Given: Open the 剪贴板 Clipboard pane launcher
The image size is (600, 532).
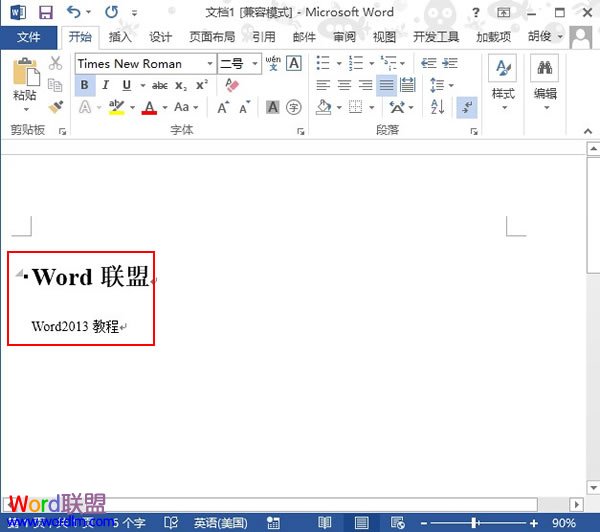Looking at the screenshot, I should click(62, 132).
